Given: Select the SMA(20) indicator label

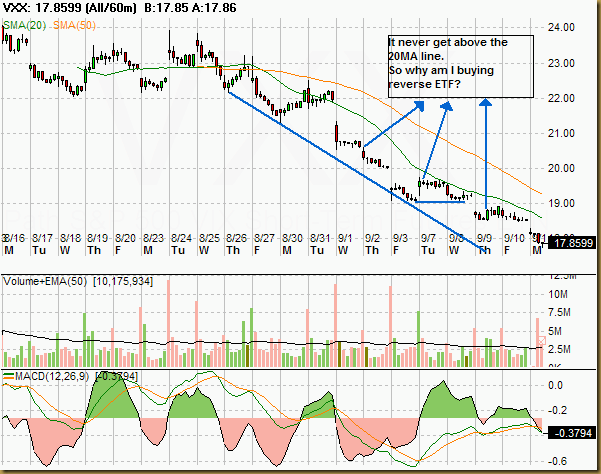Looking at the screenshot, I should 25,25.
